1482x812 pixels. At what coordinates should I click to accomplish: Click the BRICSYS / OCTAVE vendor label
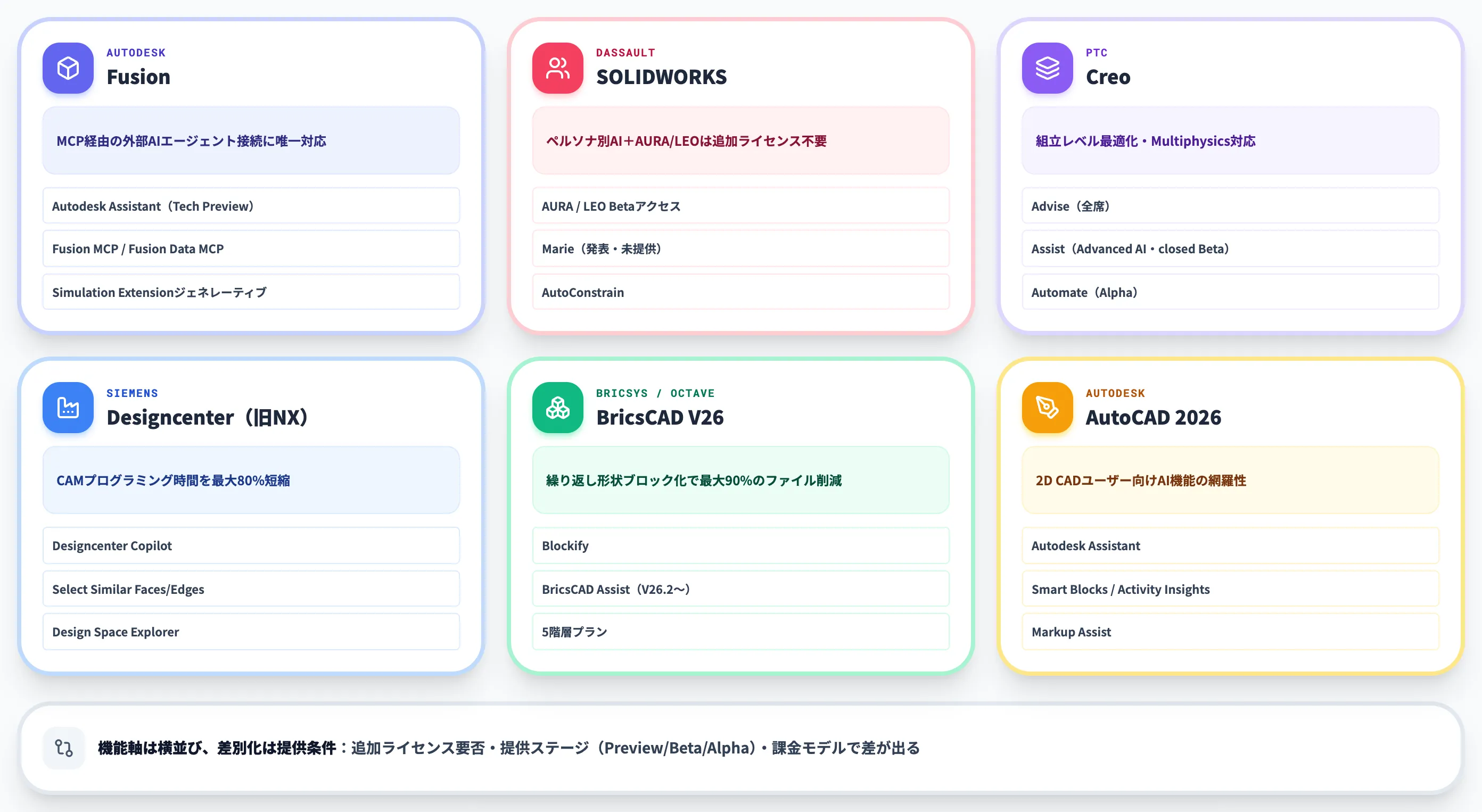[655, 393]
